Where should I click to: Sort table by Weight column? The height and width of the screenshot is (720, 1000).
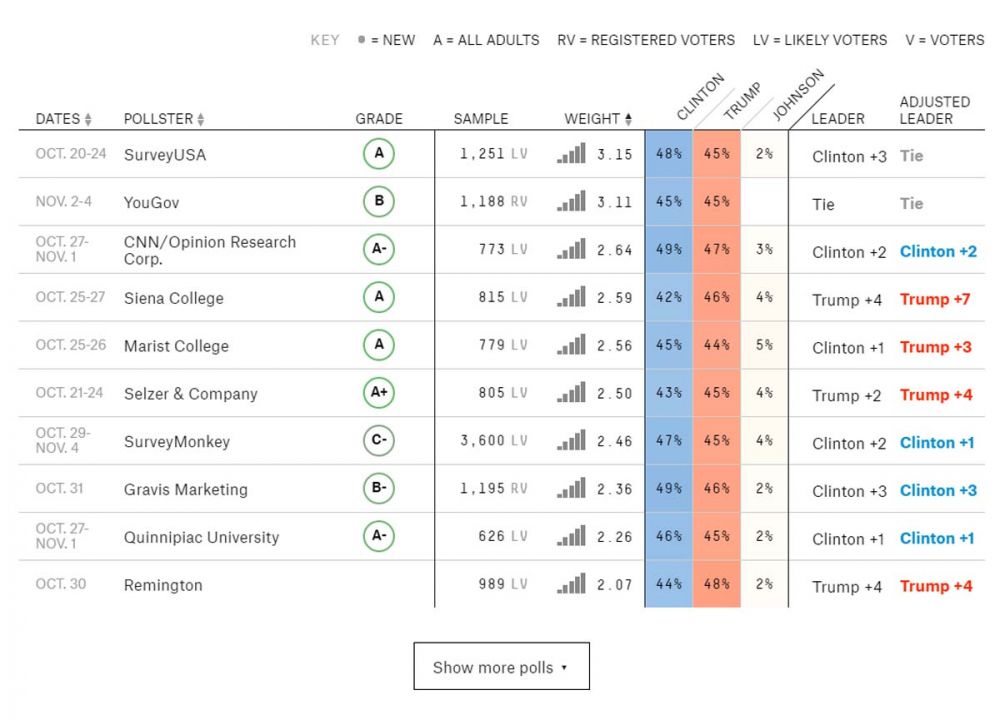pos(598,119)
